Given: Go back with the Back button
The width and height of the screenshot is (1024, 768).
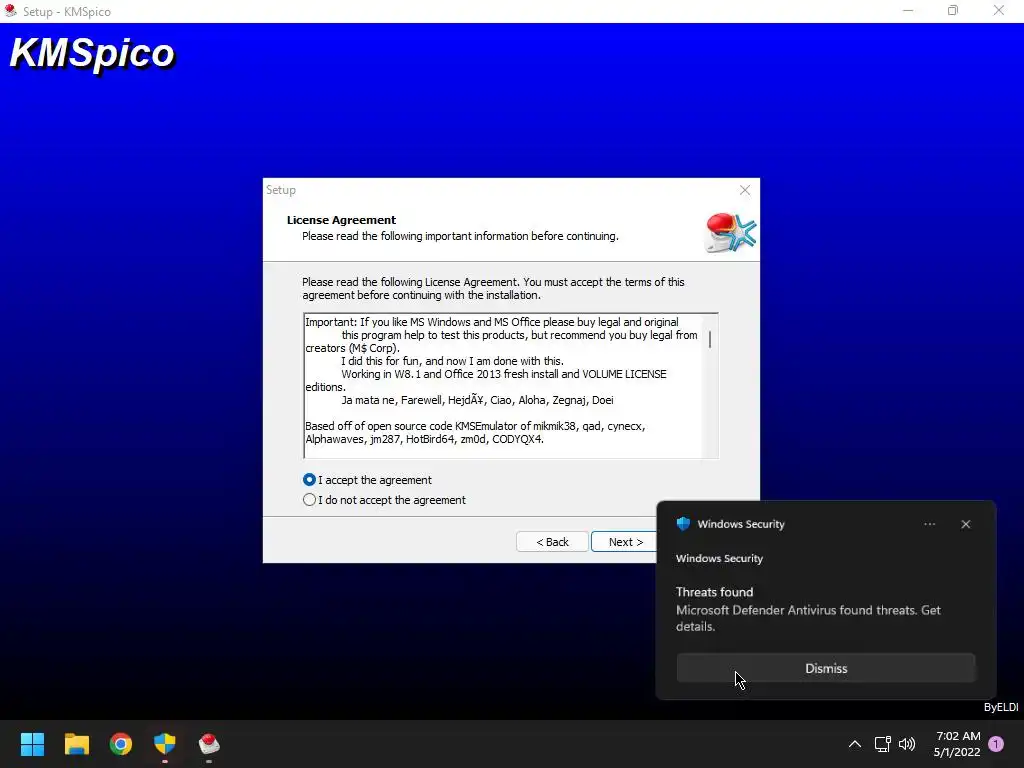Looking at the screenshot, I should click(552, 542).
